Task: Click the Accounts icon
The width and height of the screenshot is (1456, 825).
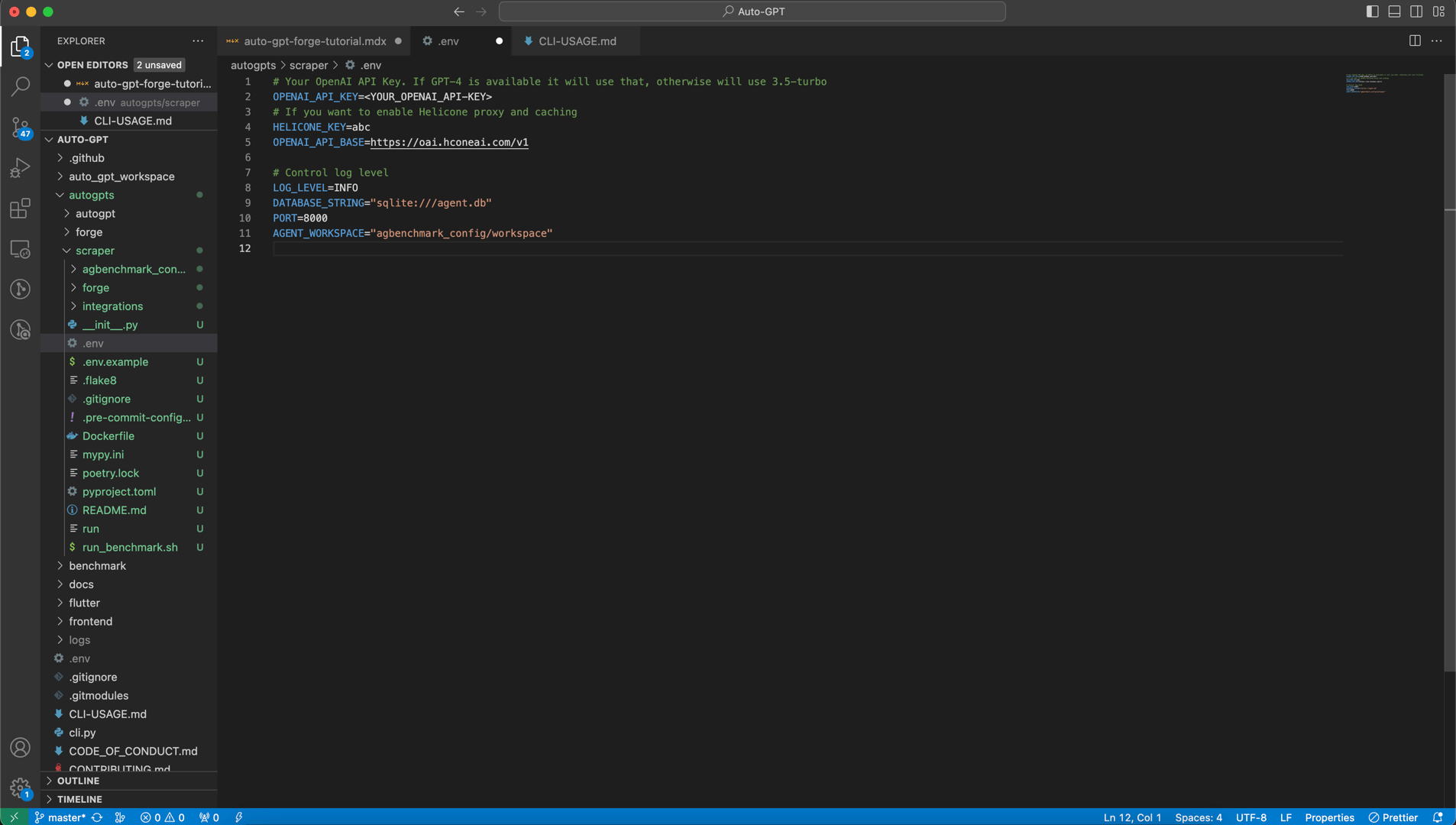Action: (21, 747)
